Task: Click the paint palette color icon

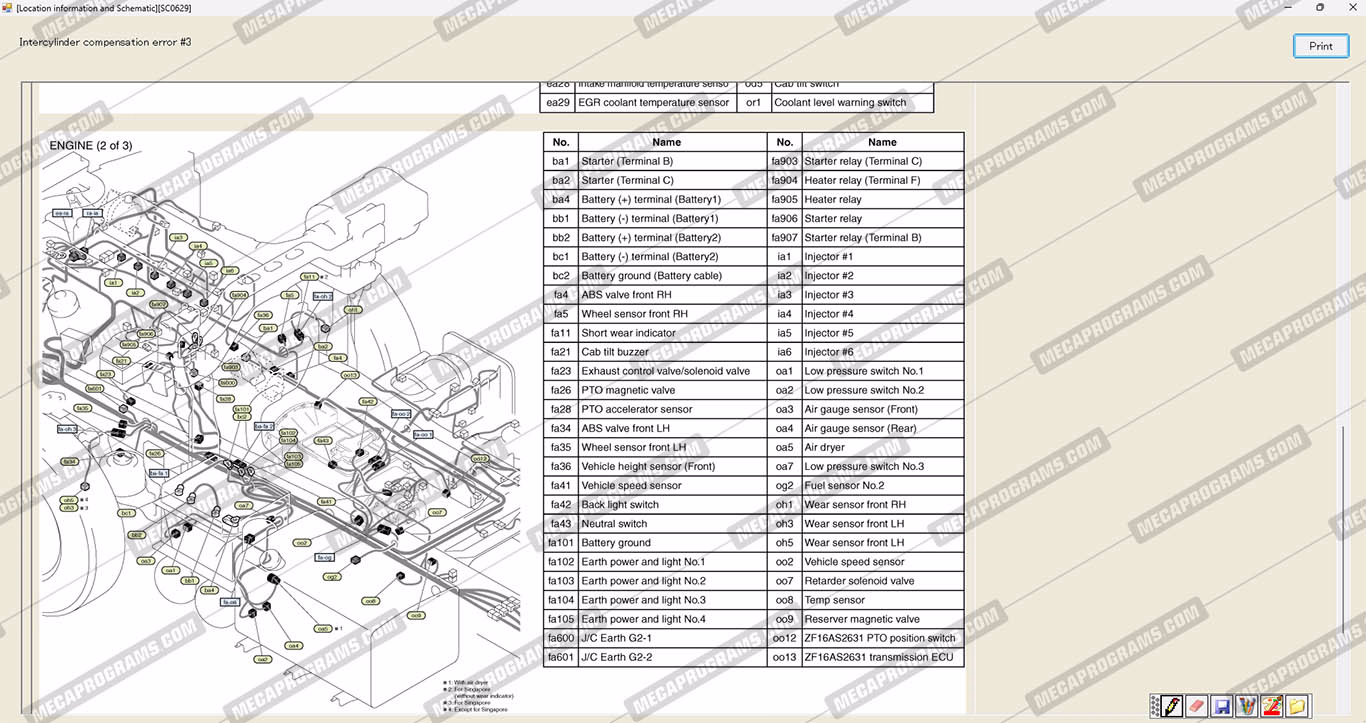Action: [x=1271, y=706]
